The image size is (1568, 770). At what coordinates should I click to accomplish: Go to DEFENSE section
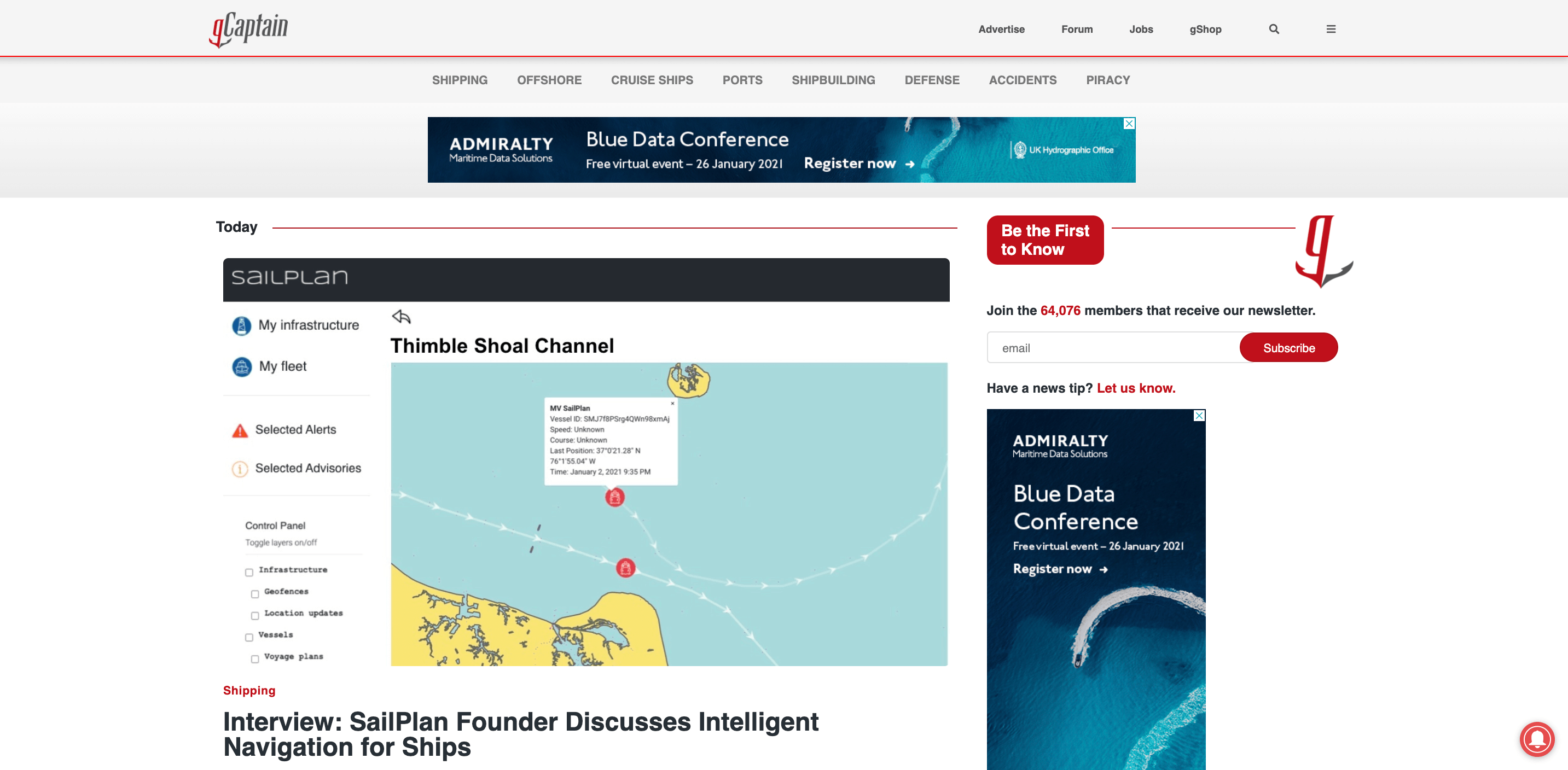point(932,80)
